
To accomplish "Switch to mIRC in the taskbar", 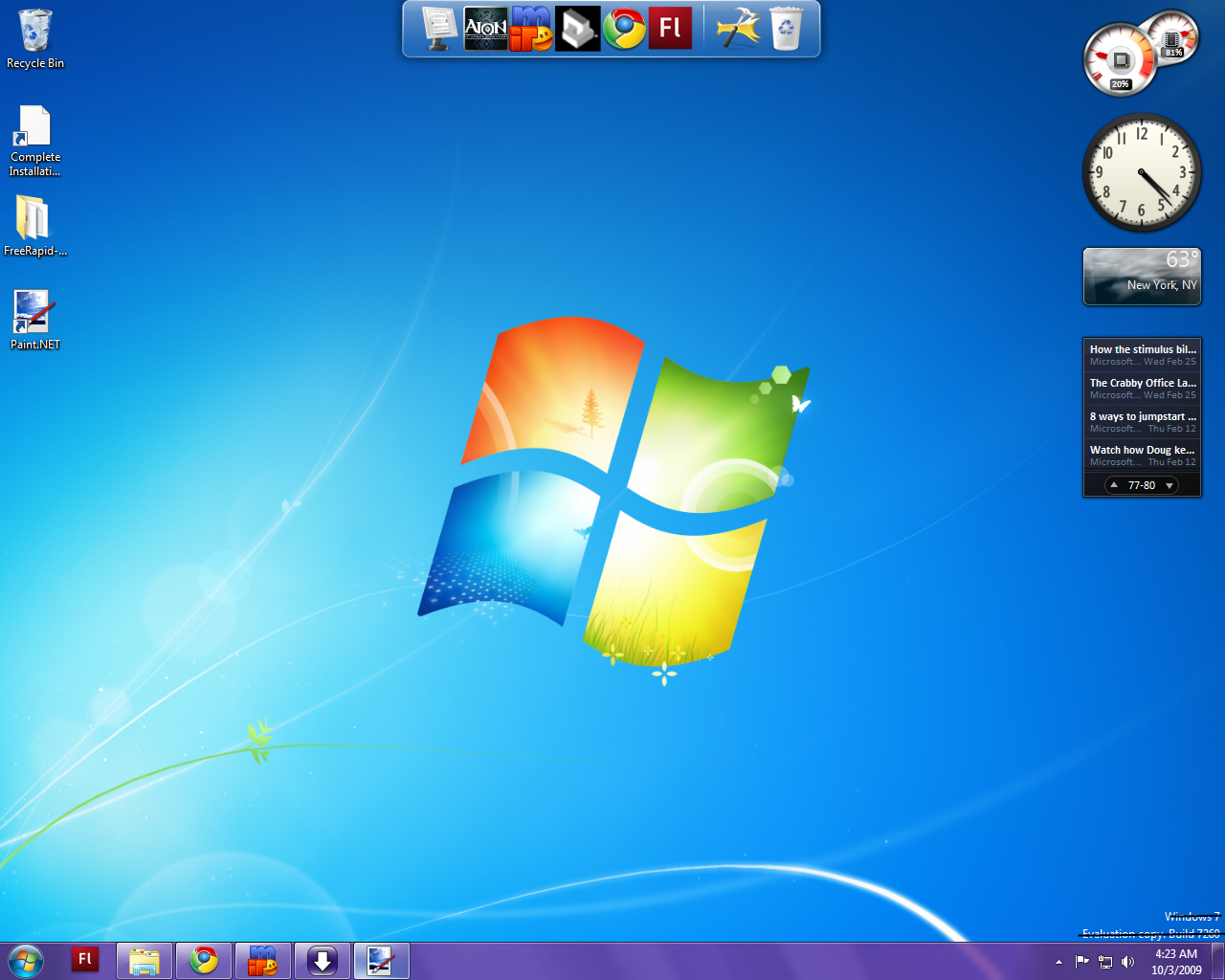I will tap(263, 961).
